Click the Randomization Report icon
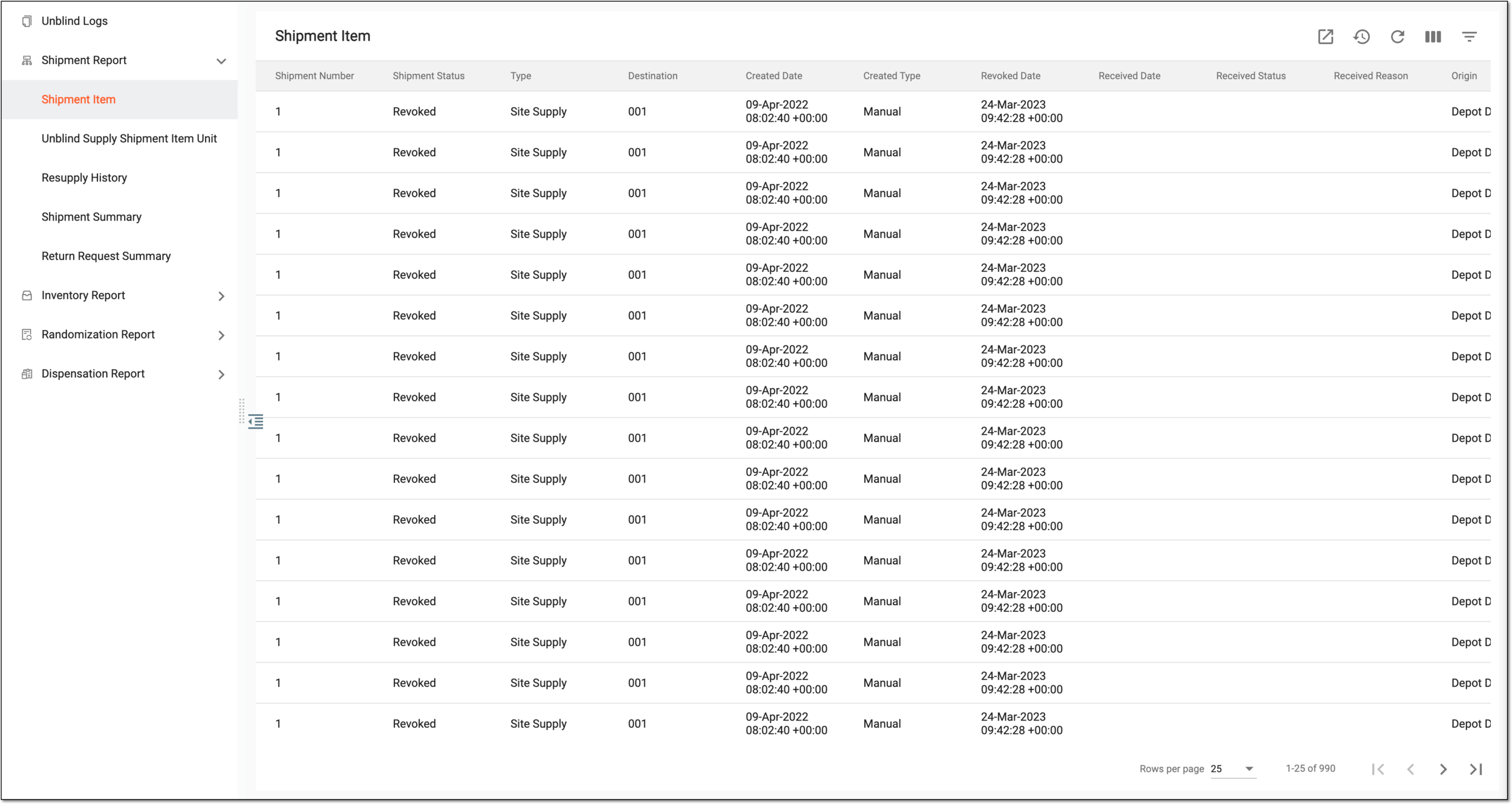 pos(27,335)
